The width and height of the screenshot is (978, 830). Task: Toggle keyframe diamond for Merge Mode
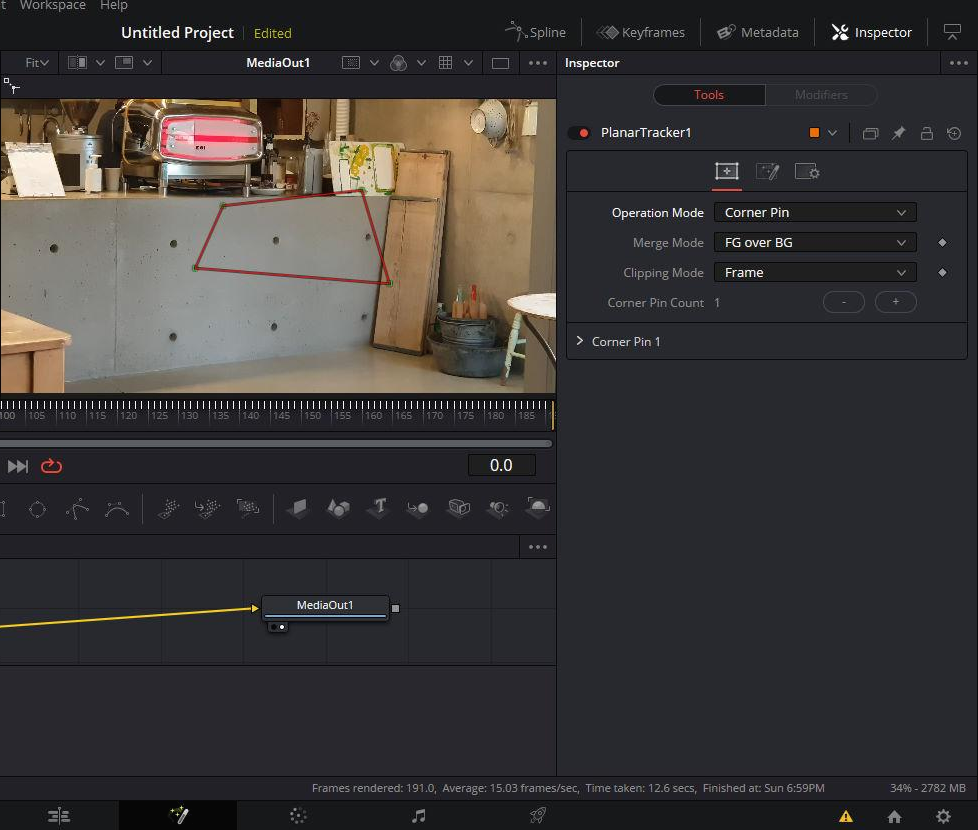point(942,243)
